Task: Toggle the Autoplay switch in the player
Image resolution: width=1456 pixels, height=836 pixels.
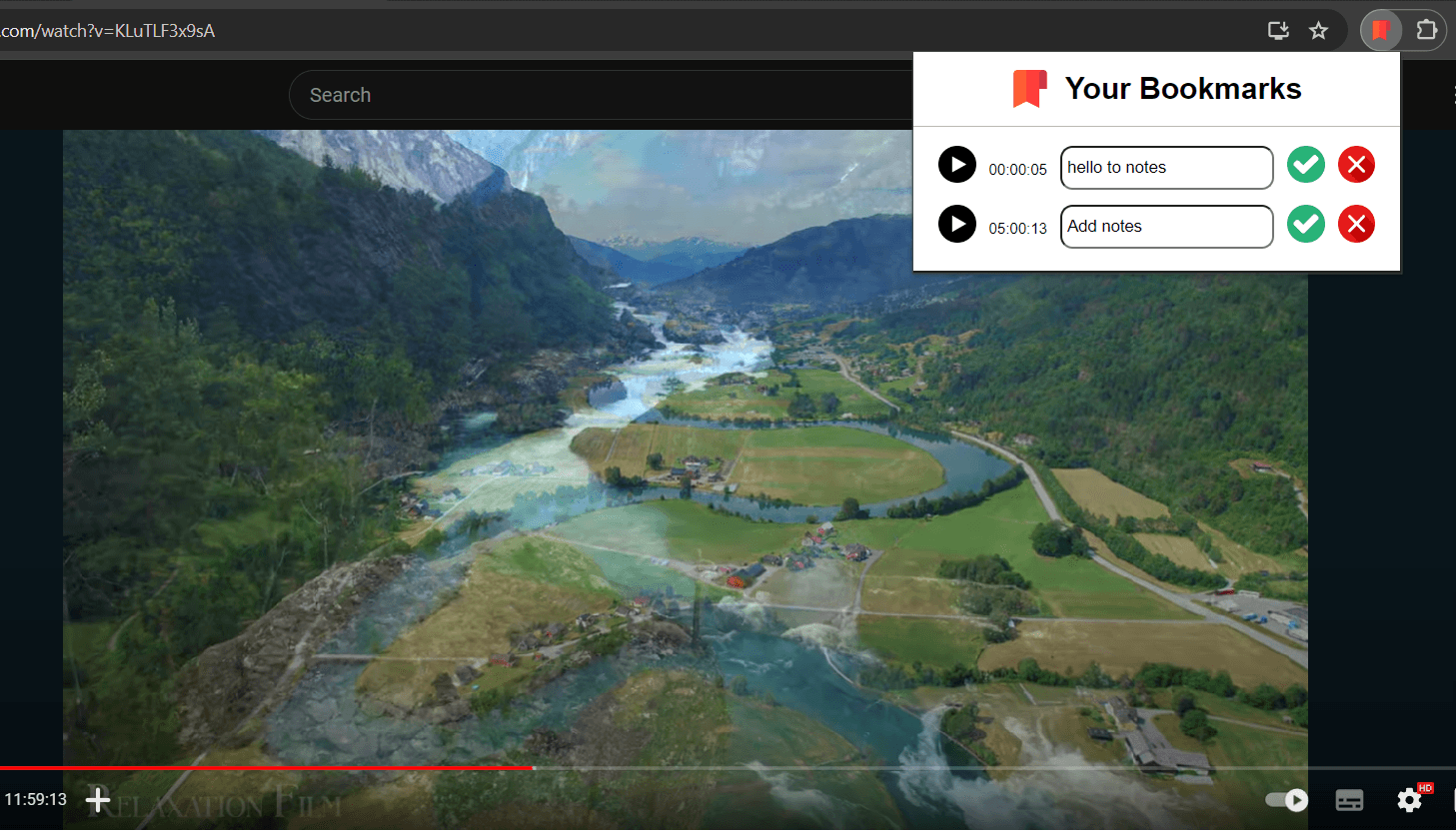Action: [1286, 800]
